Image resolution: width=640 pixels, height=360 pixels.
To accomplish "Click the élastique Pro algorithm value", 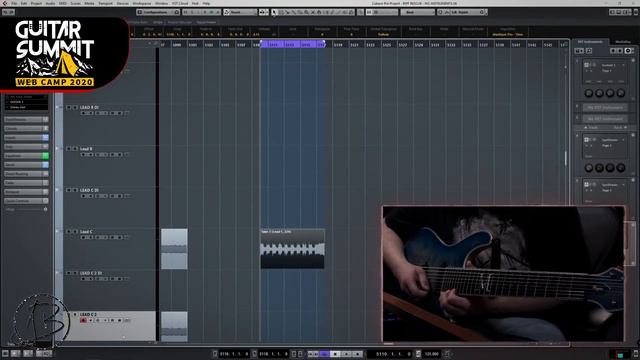I will (x=507, y=35).
